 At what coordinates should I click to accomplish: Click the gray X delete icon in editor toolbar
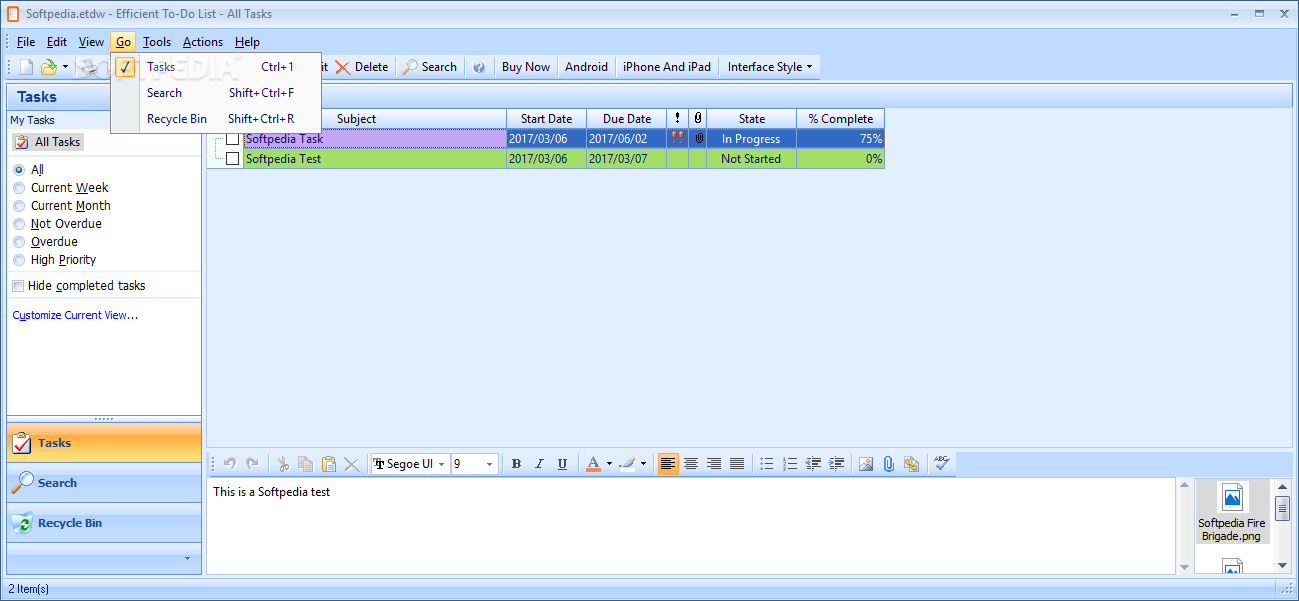[x=352, y=464]
